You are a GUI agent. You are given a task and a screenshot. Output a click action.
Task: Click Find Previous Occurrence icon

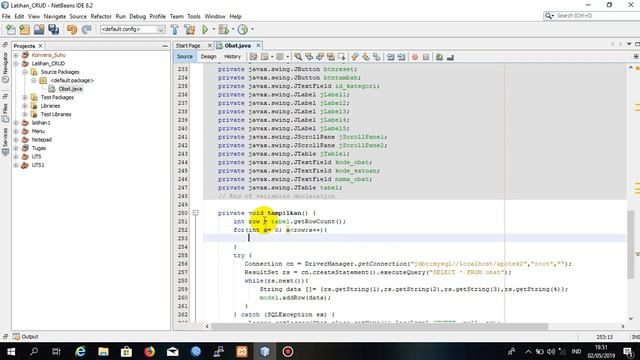309,57
